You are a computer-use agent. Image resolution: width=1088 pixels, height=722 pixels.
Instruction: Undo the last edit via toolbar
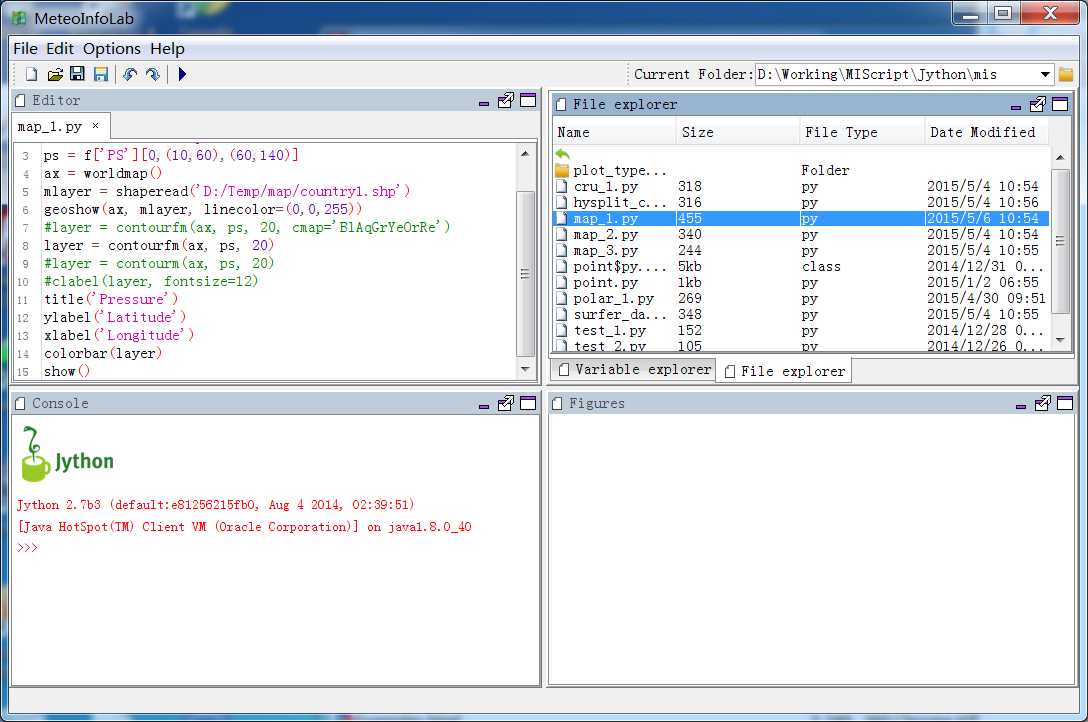(x=130, y=74)
